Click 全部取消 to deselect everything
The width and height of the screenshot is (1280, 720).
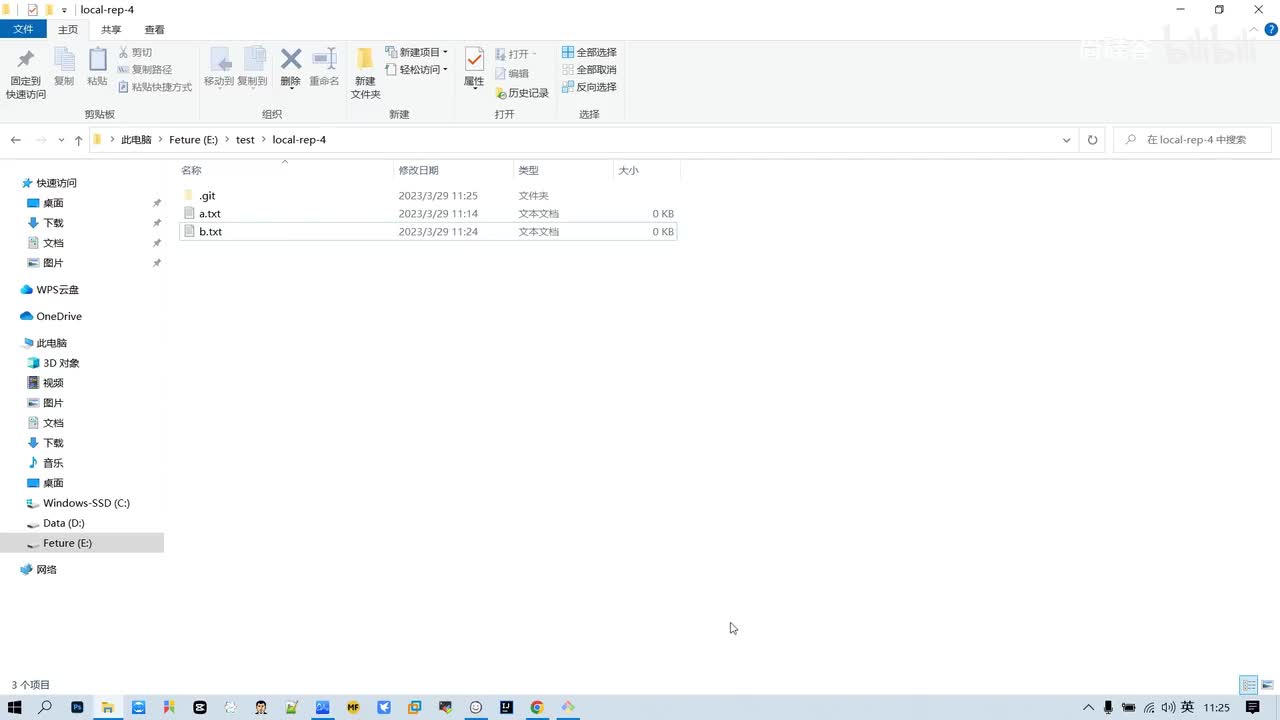(x=589, y=70)
